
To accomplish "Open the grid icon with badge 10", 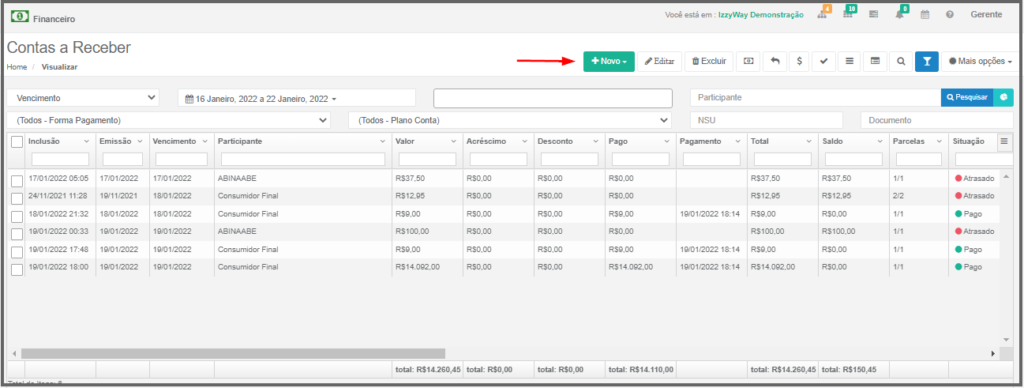I will [x=848, y=14].
